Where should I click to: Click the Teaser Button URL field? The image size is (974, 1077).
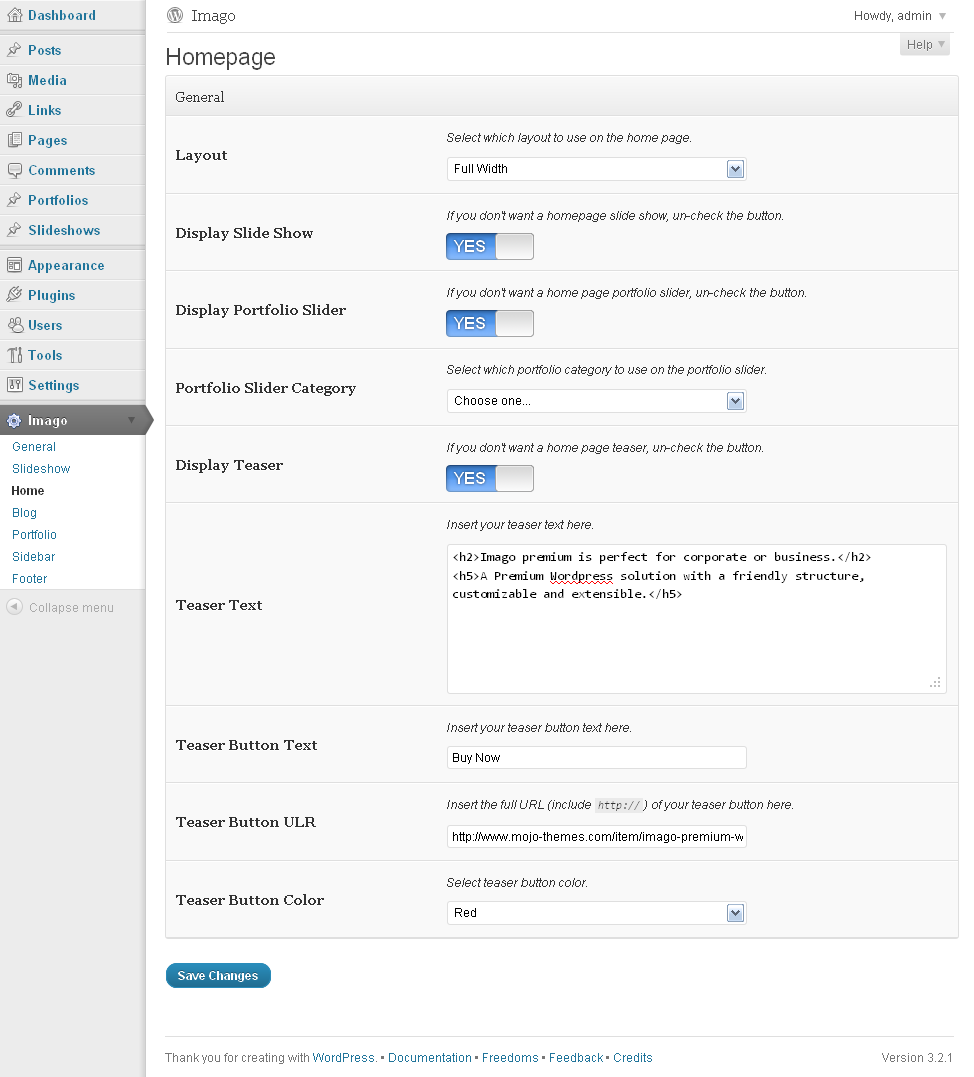(596, 837)
